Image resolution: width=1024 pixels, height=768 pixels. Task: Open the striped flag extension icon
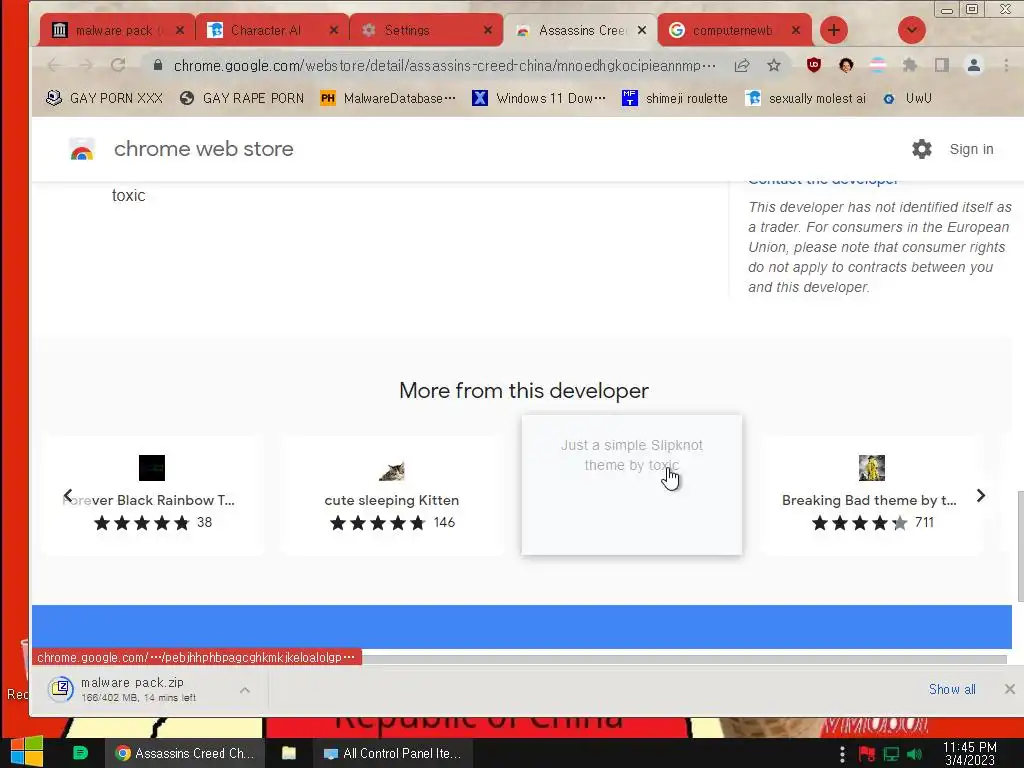[x=878, y=65]
